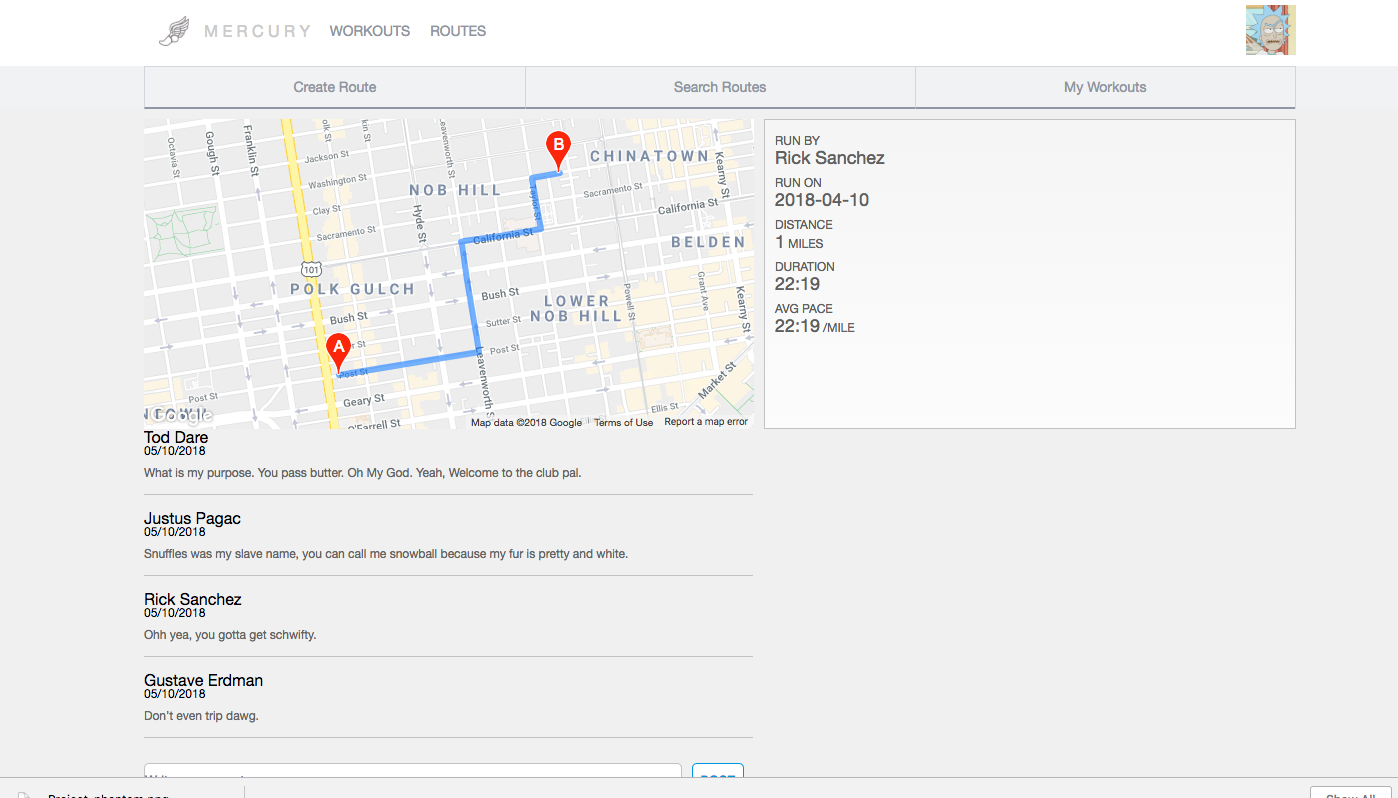Click map marker A on Post St
The image size is (1398, 798).
(338, 353)
